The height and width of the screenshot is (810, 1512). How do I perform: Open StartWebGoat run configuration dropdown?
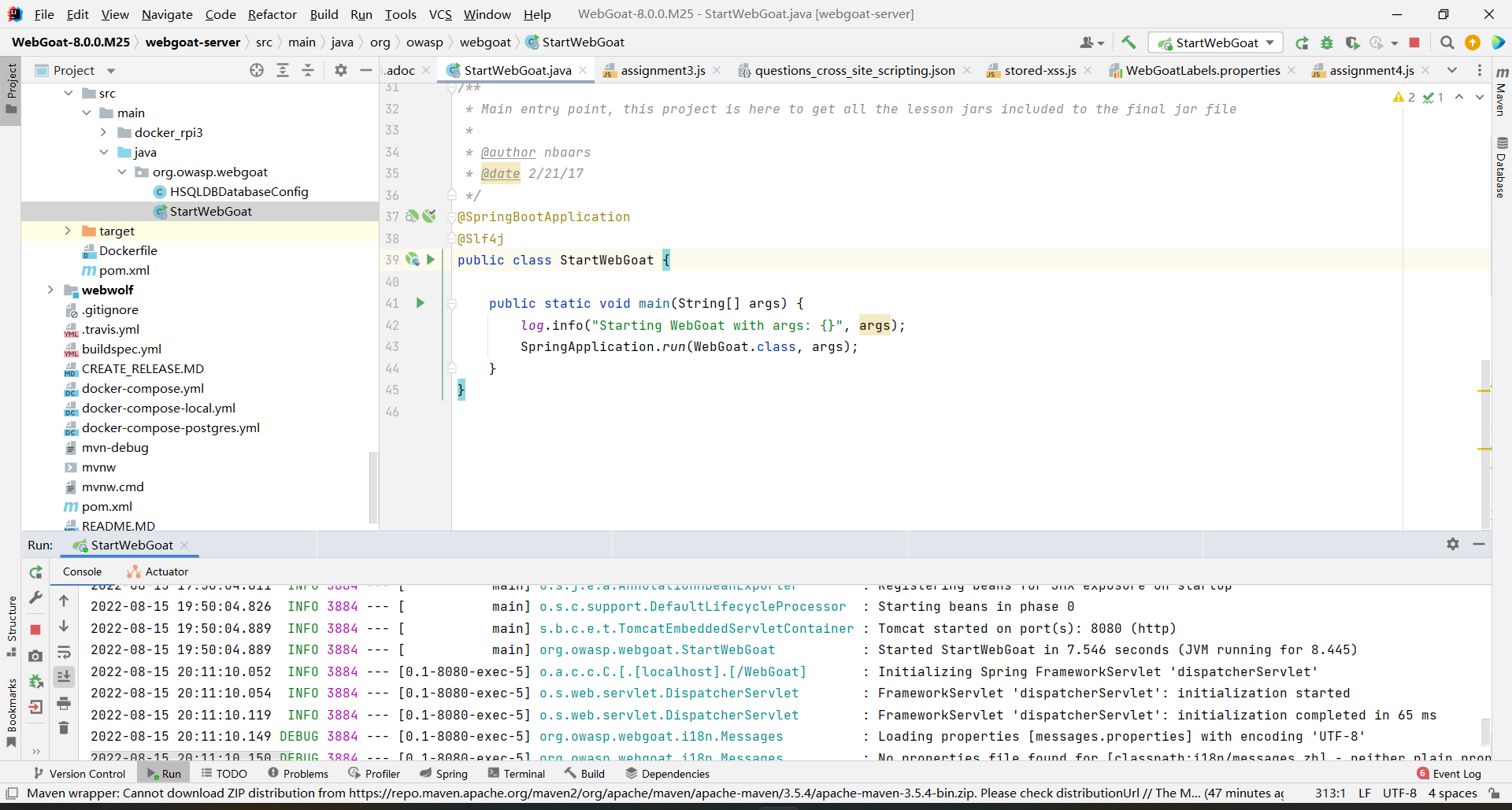1215,43
